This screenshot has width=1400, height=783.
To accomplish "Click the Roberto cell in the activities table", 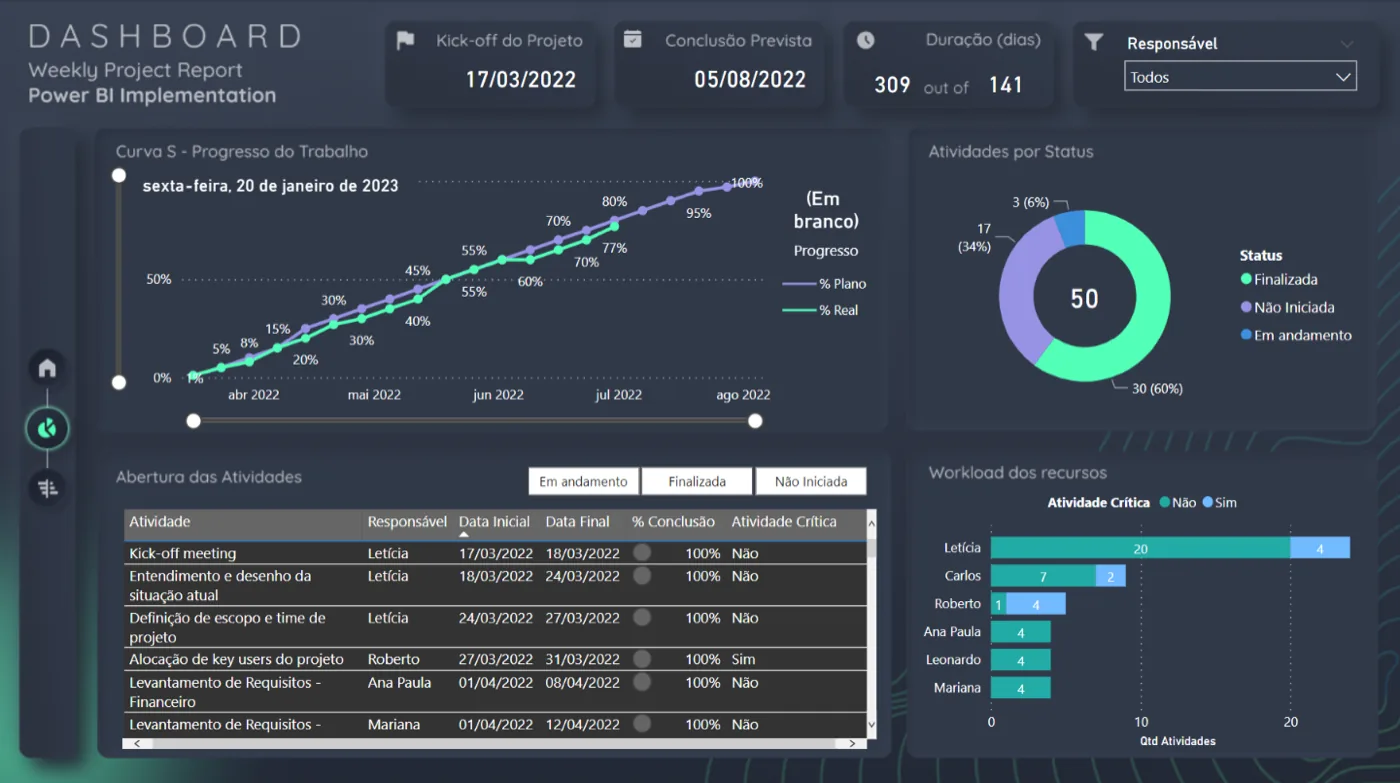I will tap(394, 659).
